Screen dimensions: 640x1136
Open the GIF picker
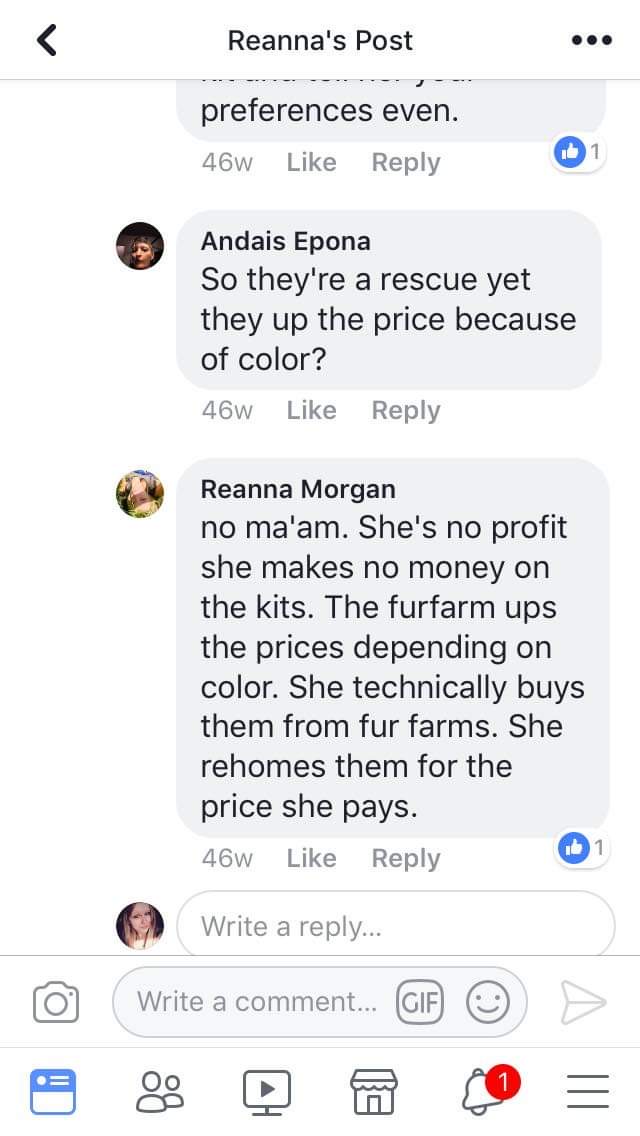pyautogui.click(x=420, y=1001)
